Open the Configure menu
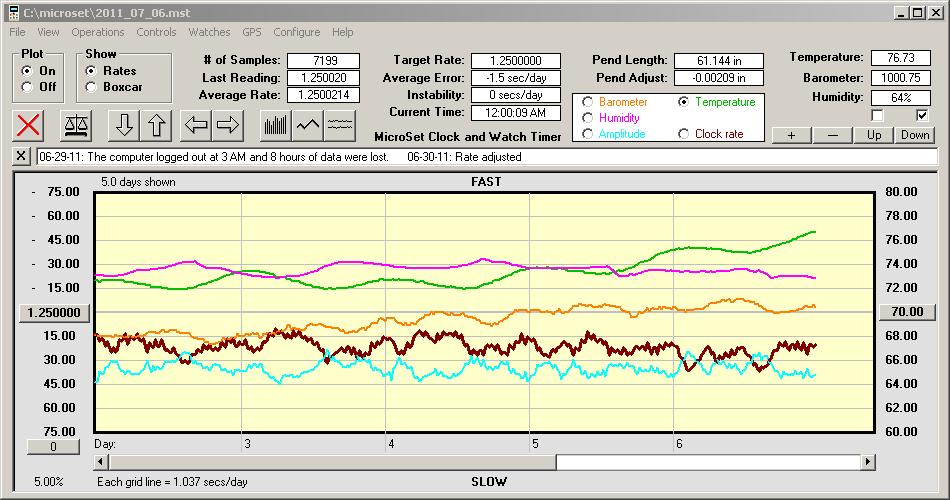Image resolution: width=950 pixels, height=500 pixels. coord(296,32)
